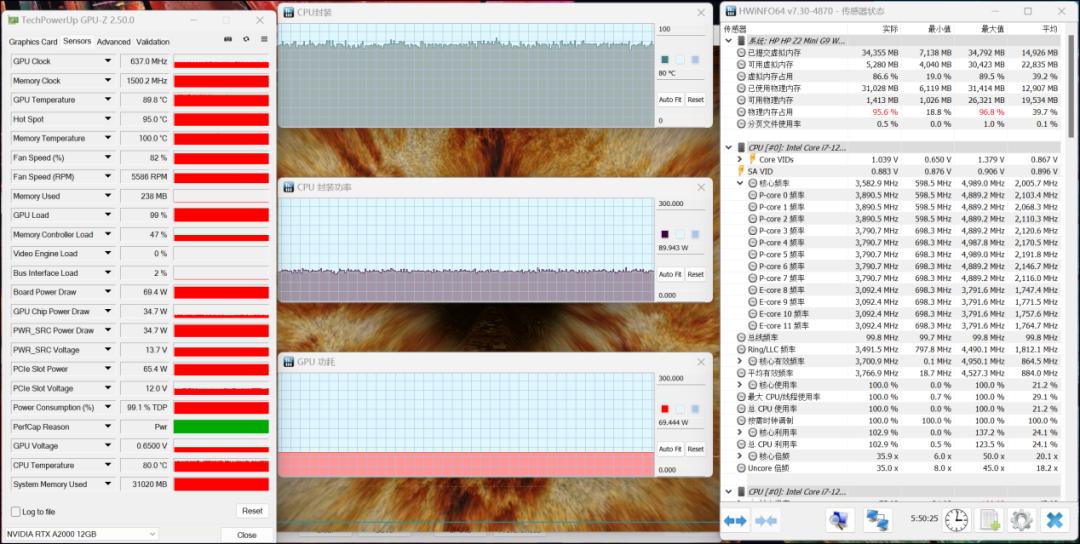Click the circle icon beside Uncore 倍频
Viewport: 1080px width, 544px height.
(741, 468)
